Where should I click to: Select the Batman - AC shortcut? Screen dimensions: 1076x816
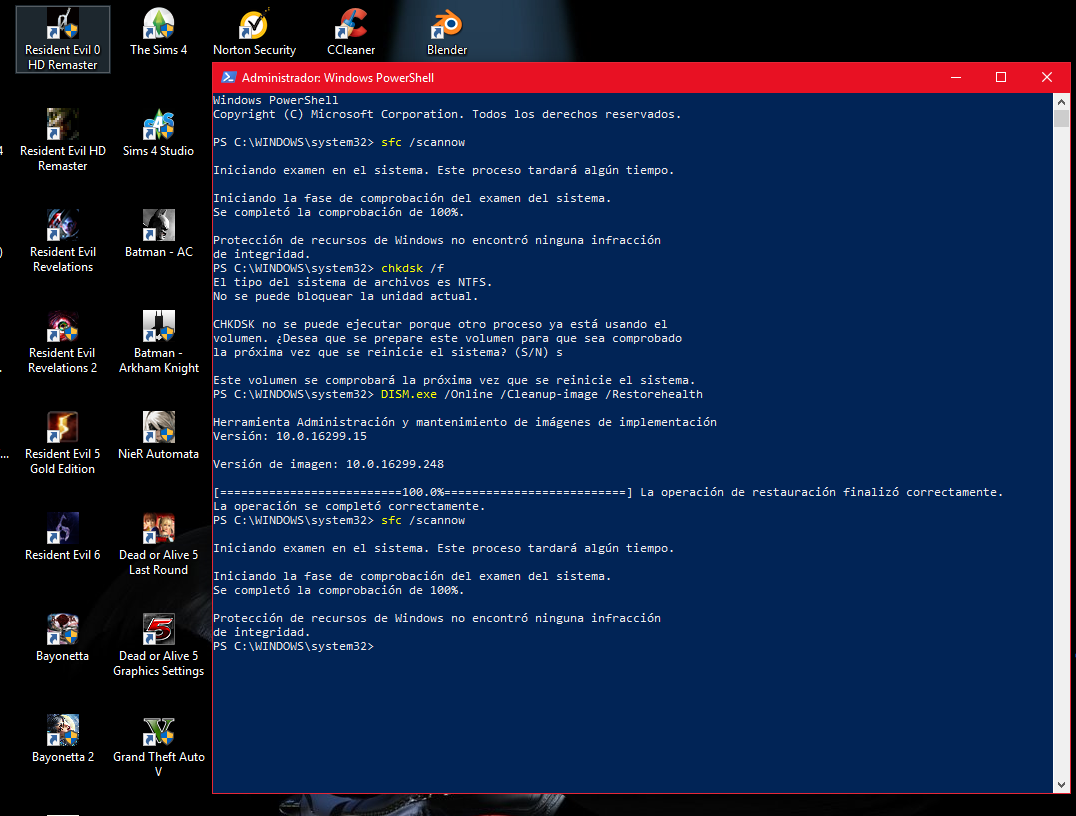(x=159, y=234)
